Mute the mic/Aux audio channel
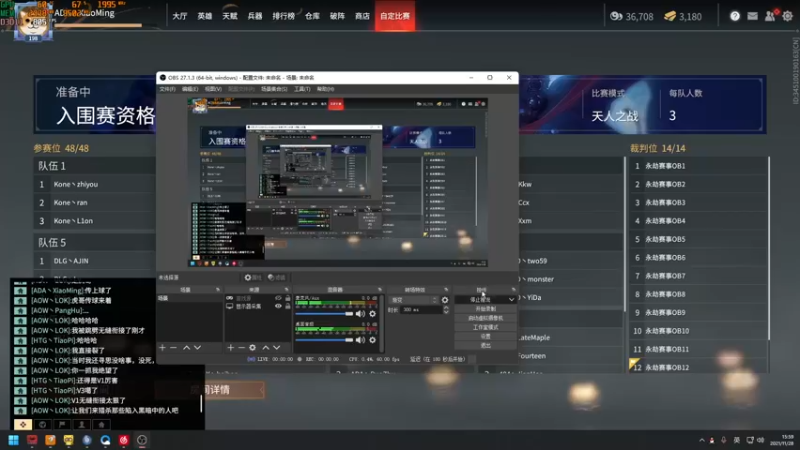This screenshot has width=800, height=450. click(360, 314)
